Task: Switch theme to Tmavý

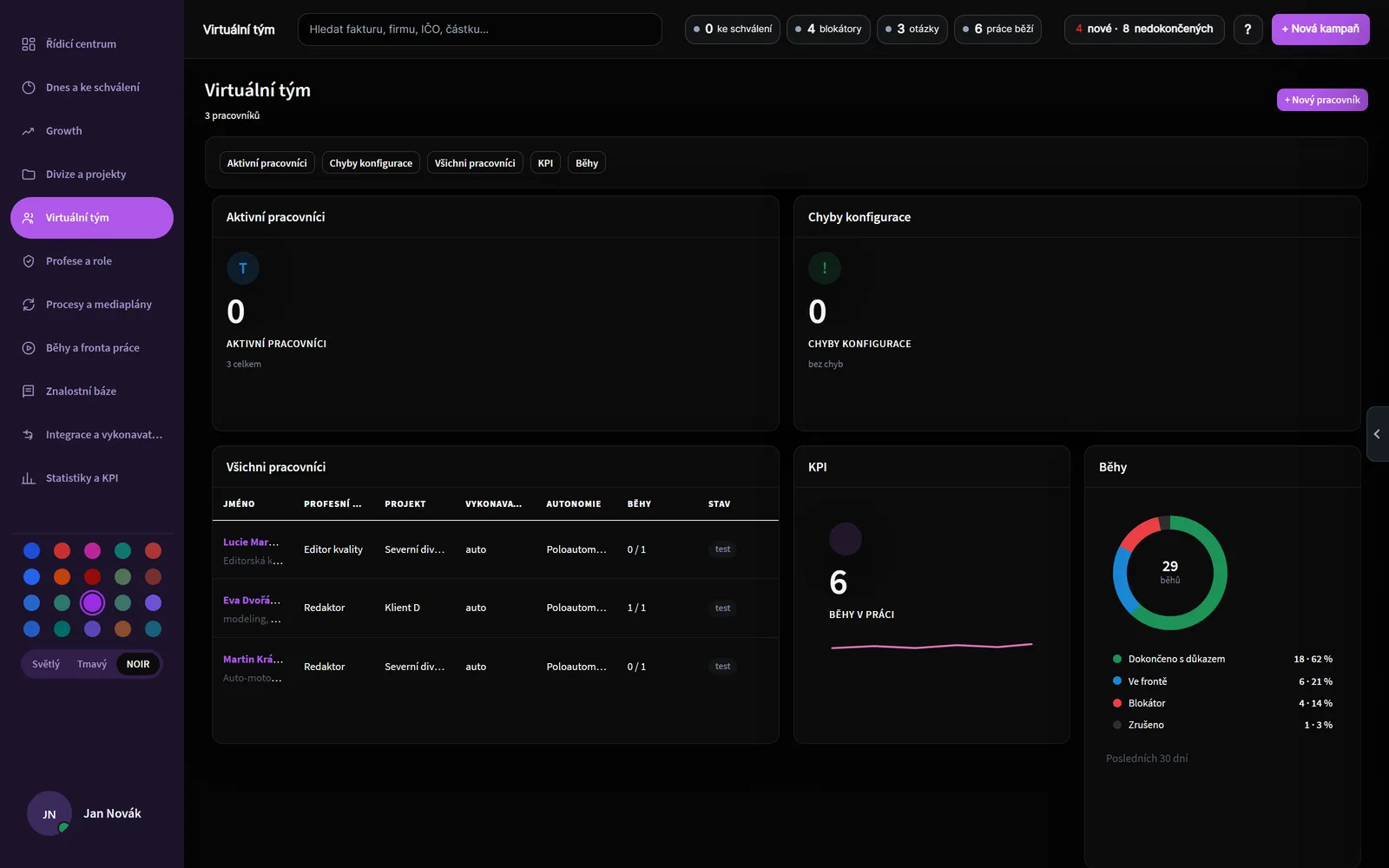Action: pos(92,664)
